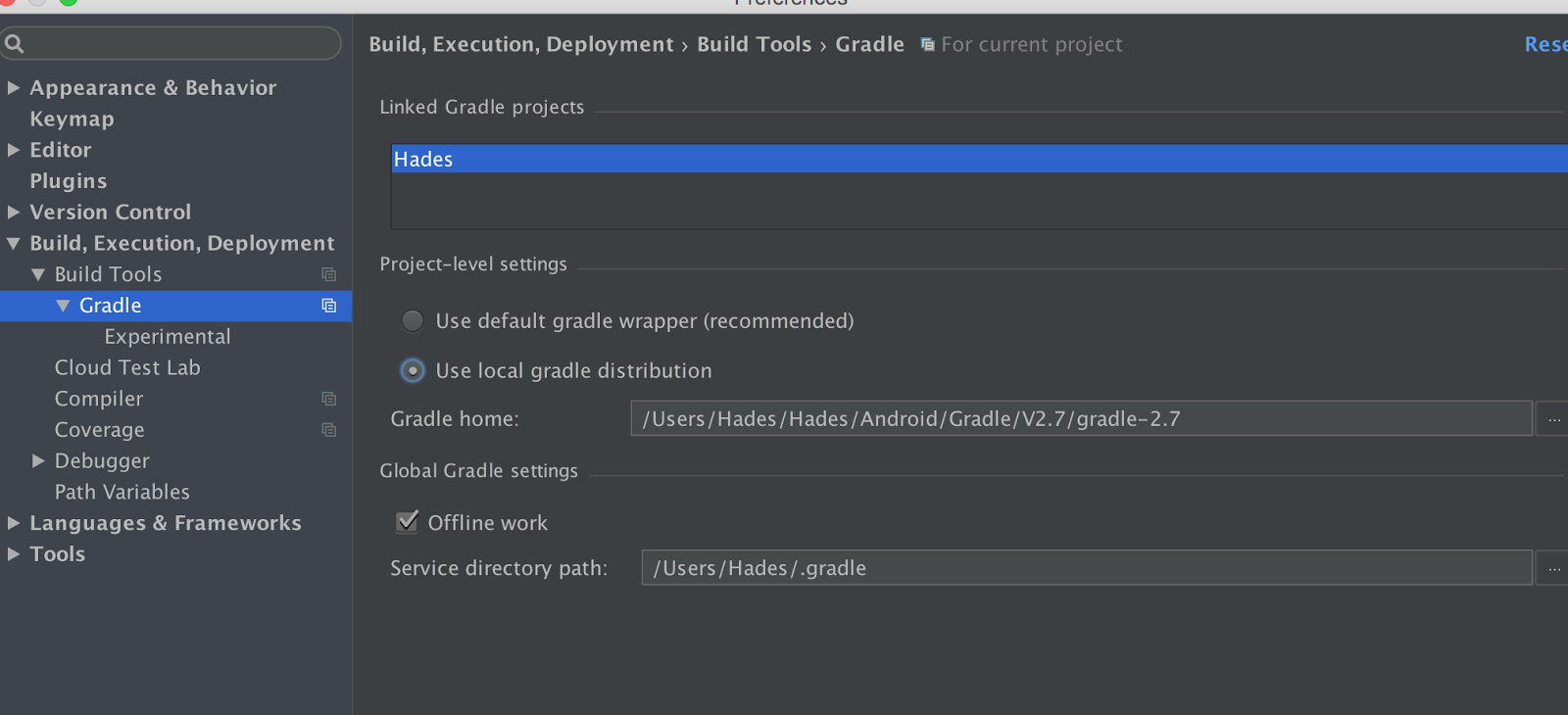The image size is (1568, 715).
Task: Click Build, Execution, Deployment breadcrumb text
Action: 521,44
